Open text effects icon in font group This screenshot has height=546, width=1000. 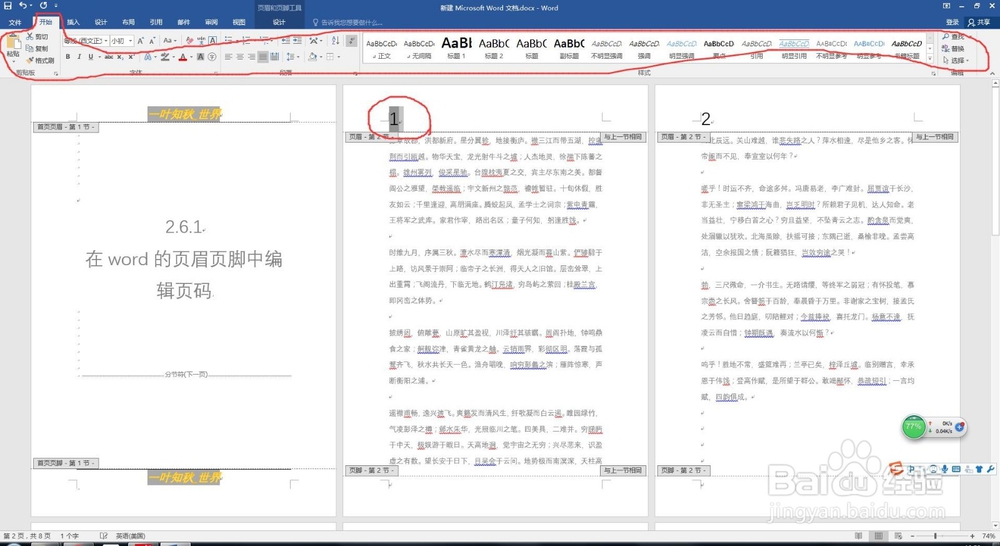pos(149,57)
